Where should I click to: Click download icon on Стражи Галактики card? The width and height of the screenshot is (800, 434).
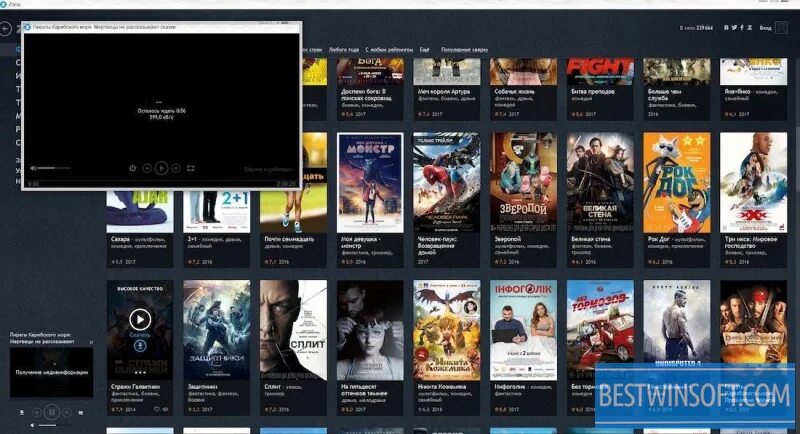point(140,346)
